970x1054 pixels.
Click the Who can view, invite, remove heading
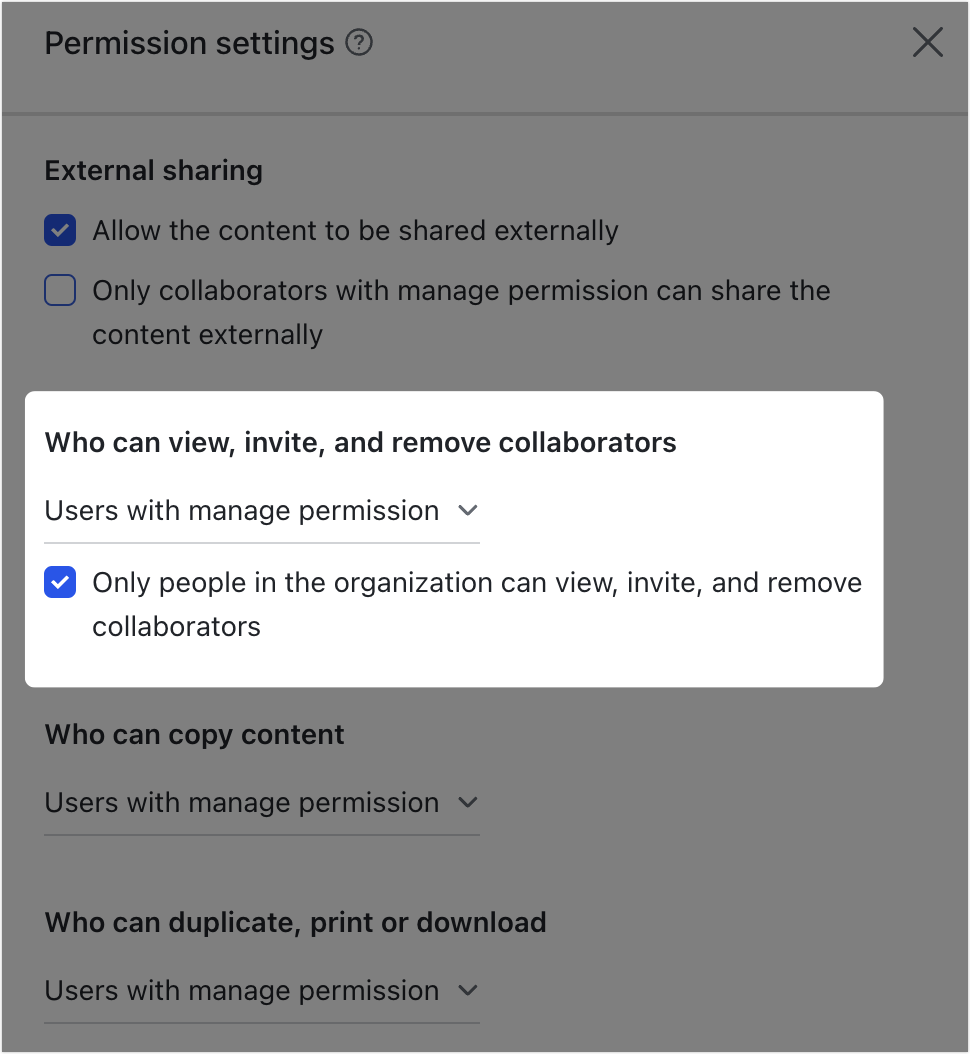(x=360, y=443)
